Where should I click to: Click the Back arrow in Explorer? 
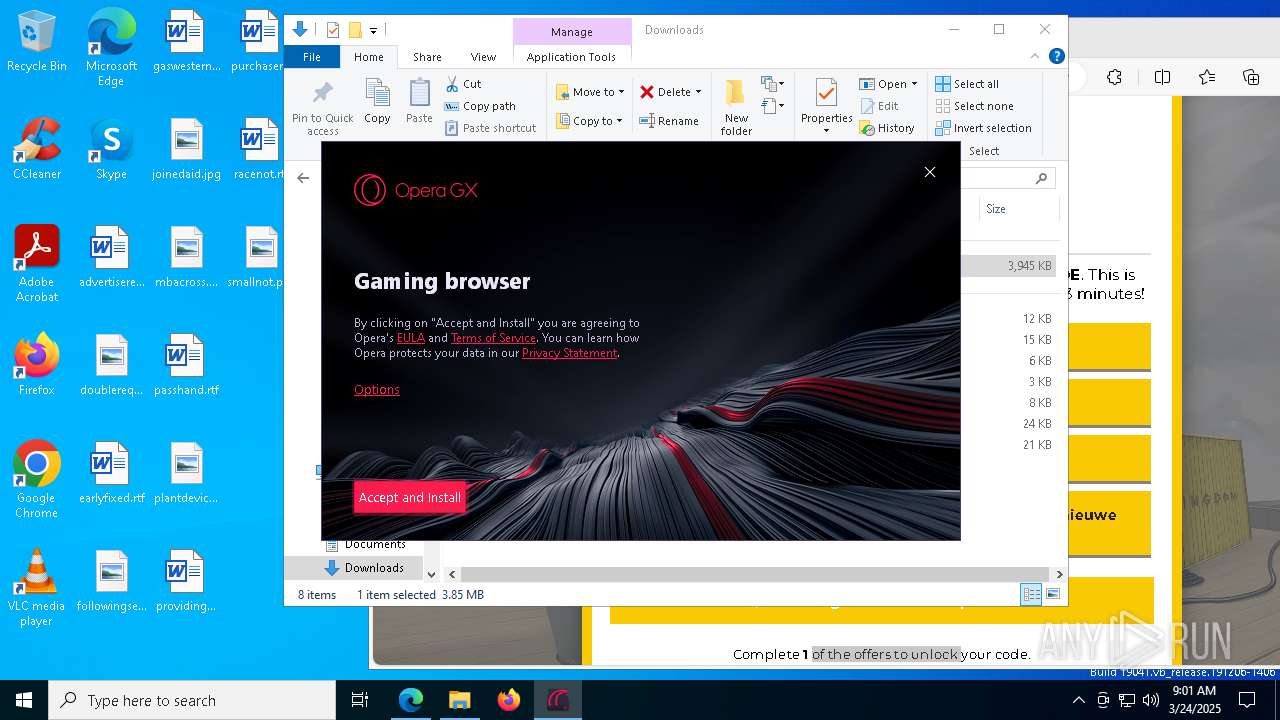(303, 178)
